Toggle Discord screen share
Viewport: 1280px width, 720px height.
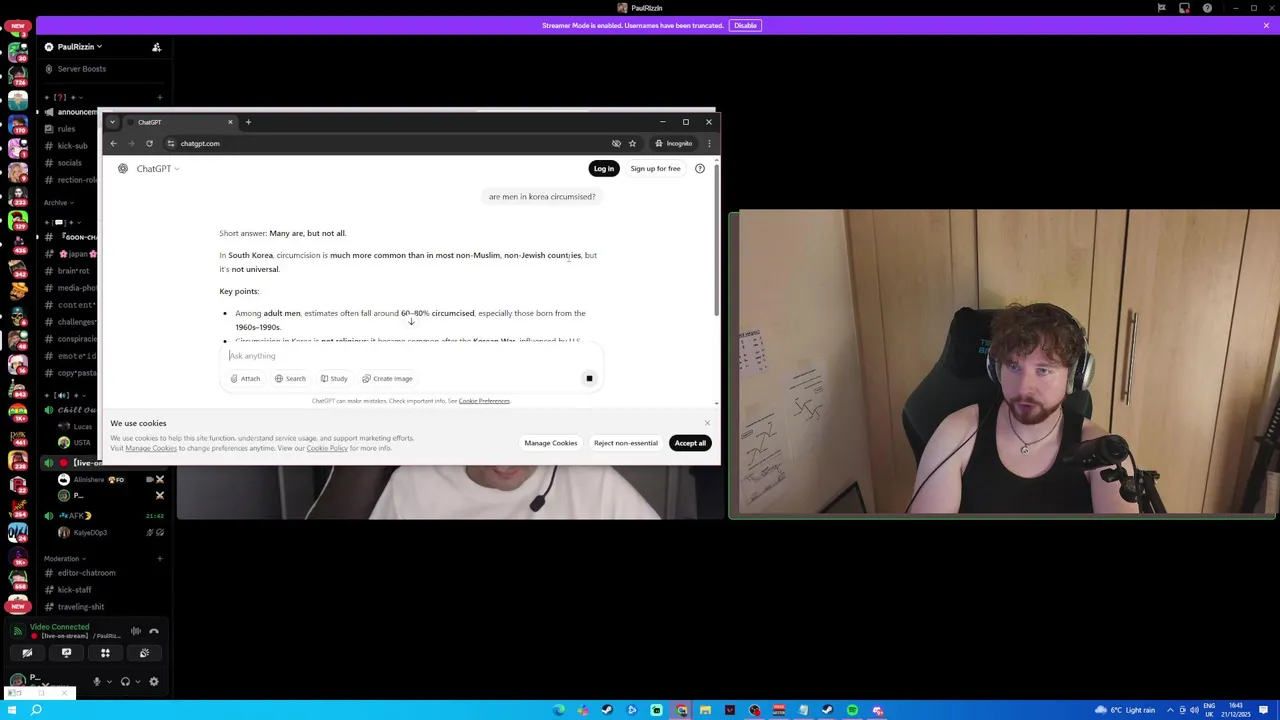click(66, 653)
